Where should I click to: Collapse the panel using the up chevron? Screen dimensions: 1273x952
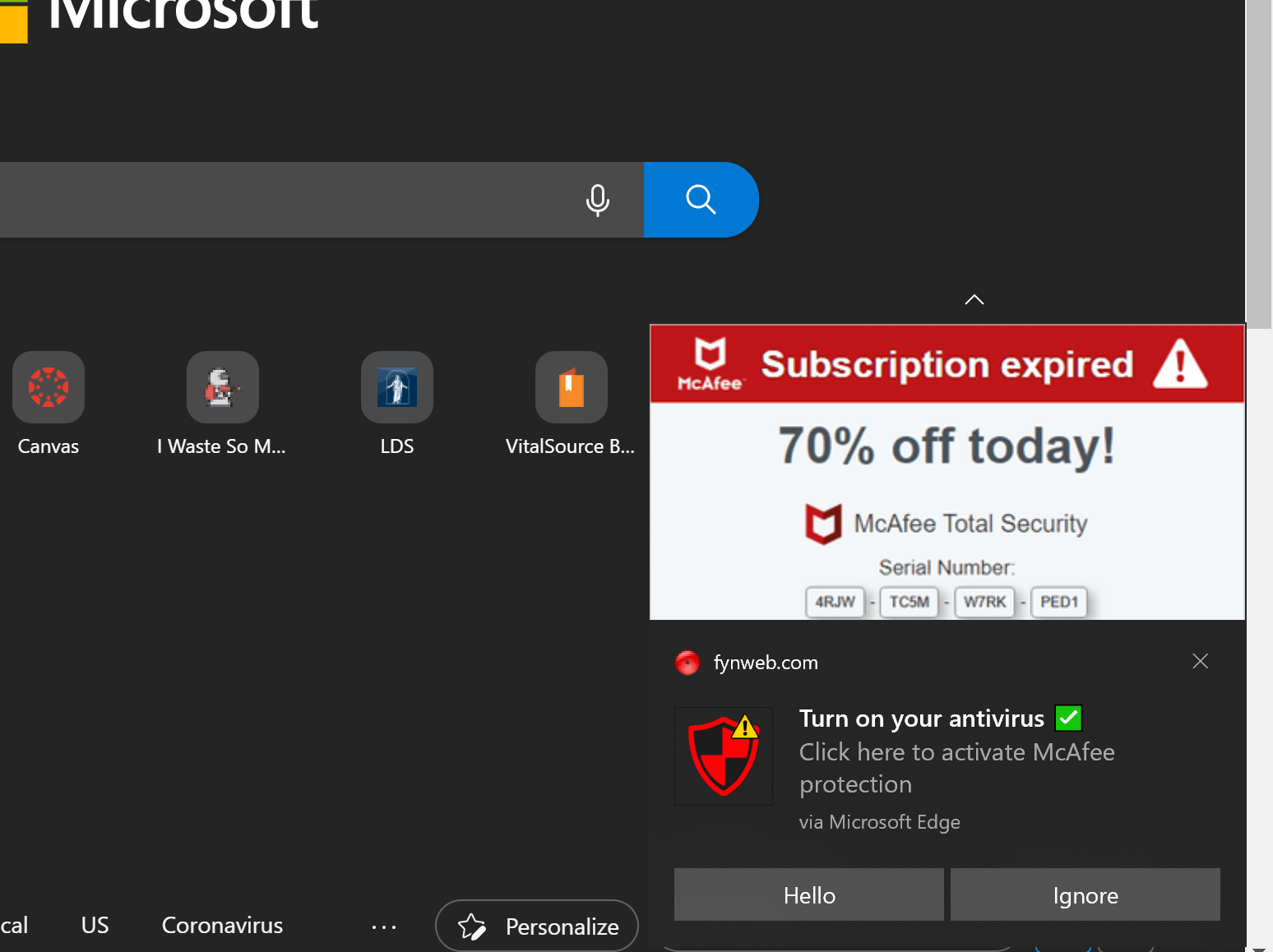(974, 299)
